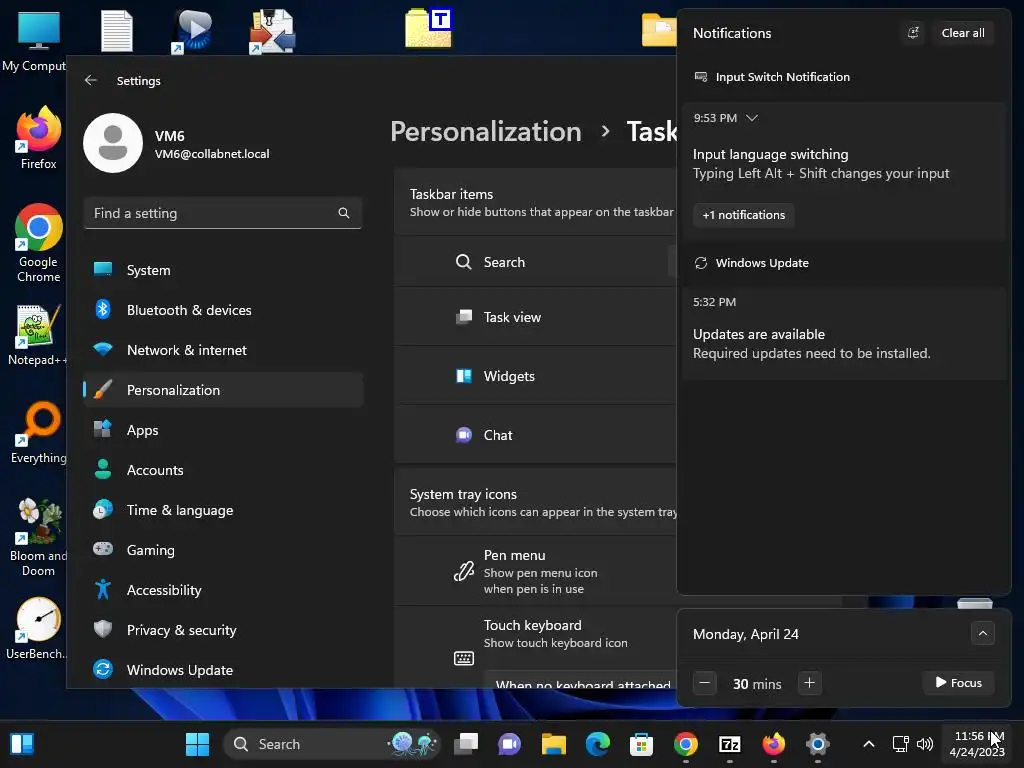Select Network & internet in sidebar

(223, 350)
